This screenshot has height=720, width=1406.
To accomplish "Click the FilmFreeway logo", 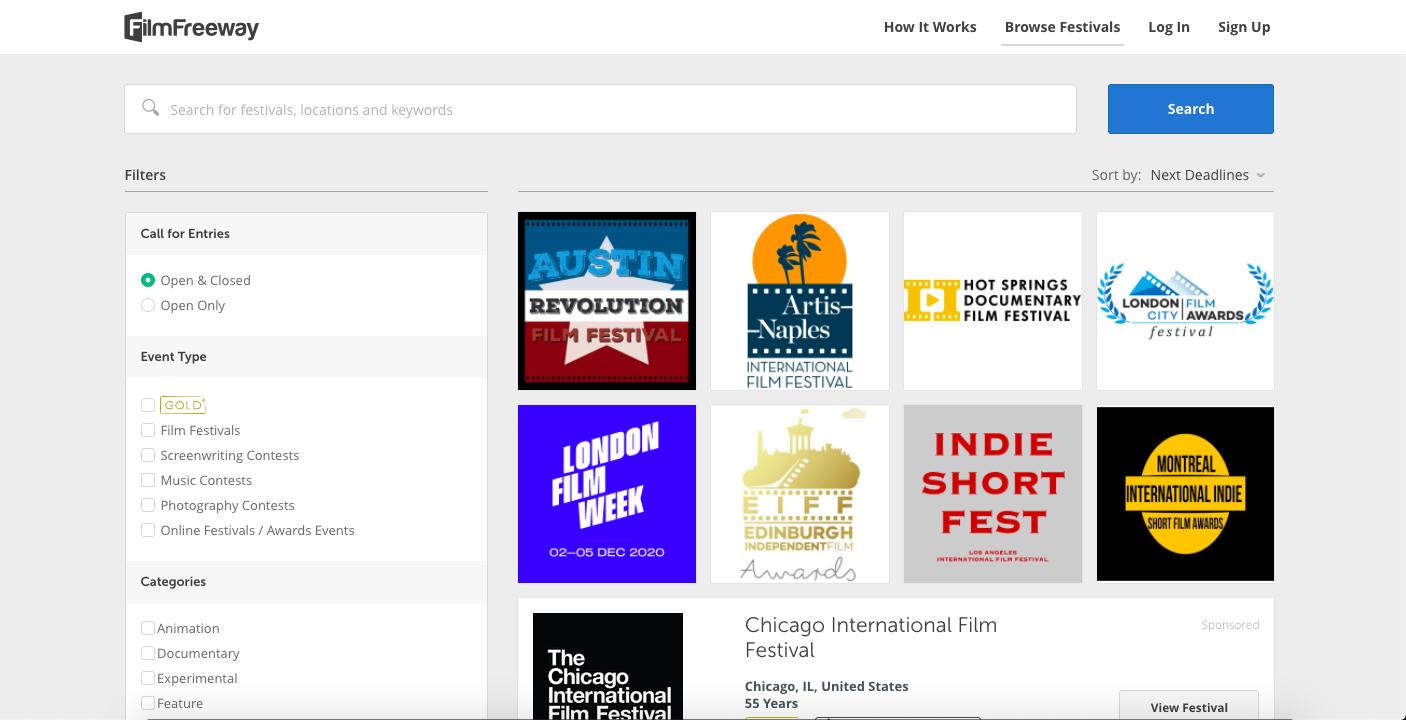I will click(191, 27).
